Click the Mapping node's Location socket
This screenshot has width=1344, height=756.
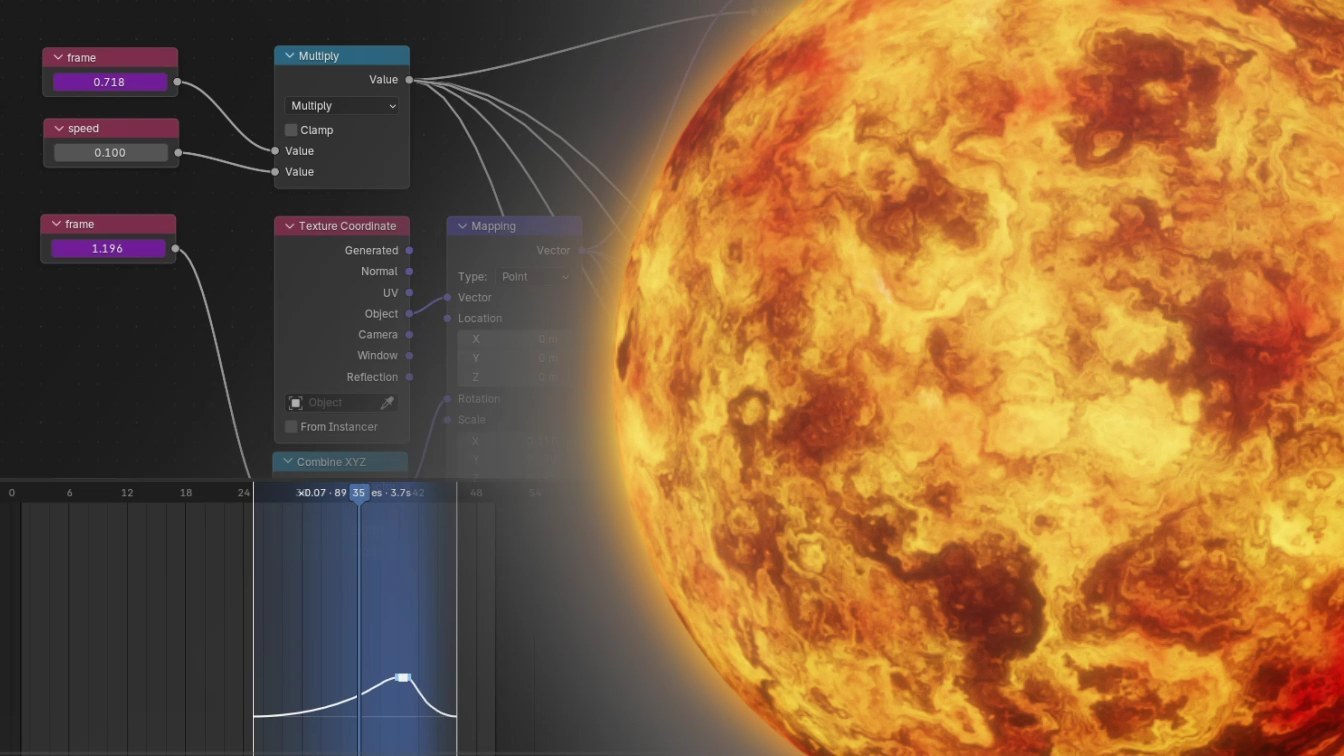click(447, 318)
